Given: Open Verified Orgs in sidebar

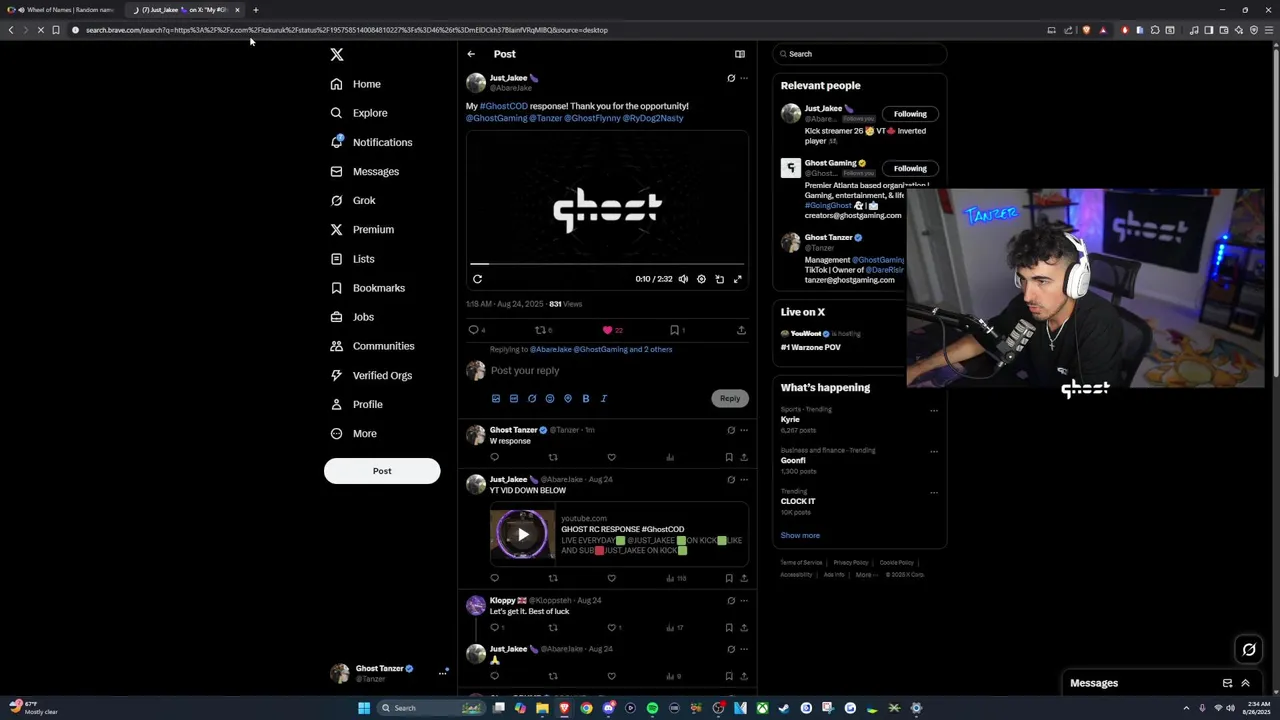Looking at the screenshot, I should click(x=371, y=375).
